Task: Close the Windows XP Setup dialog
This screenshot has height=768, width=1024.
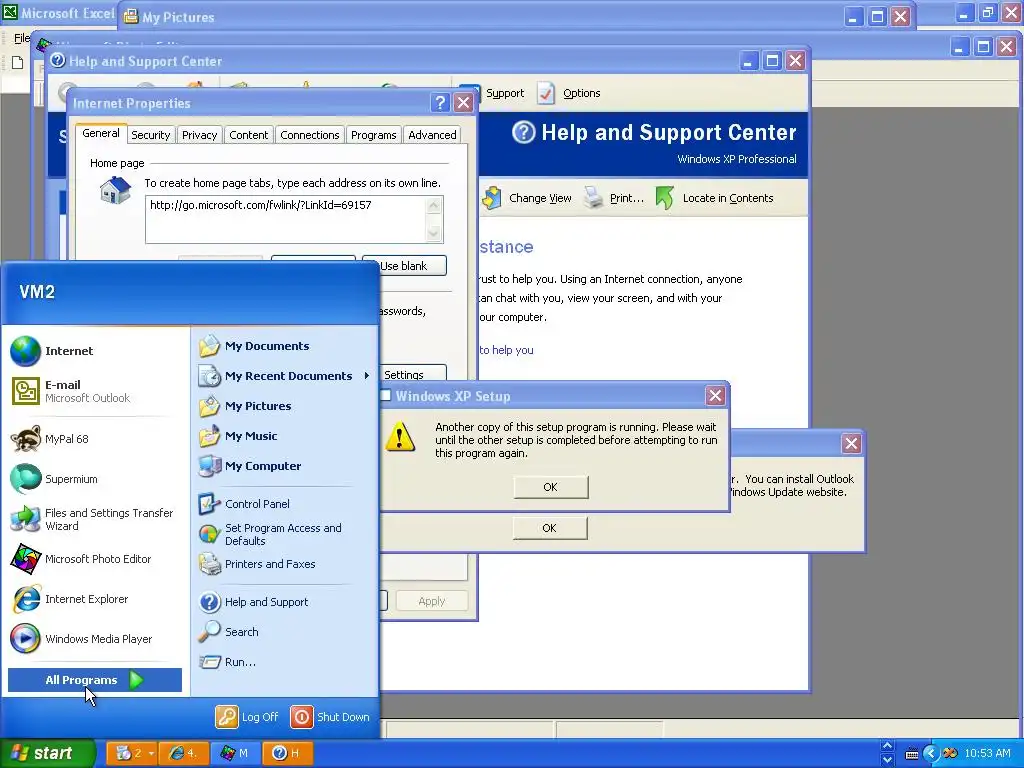Action: (x=715, y=396)
